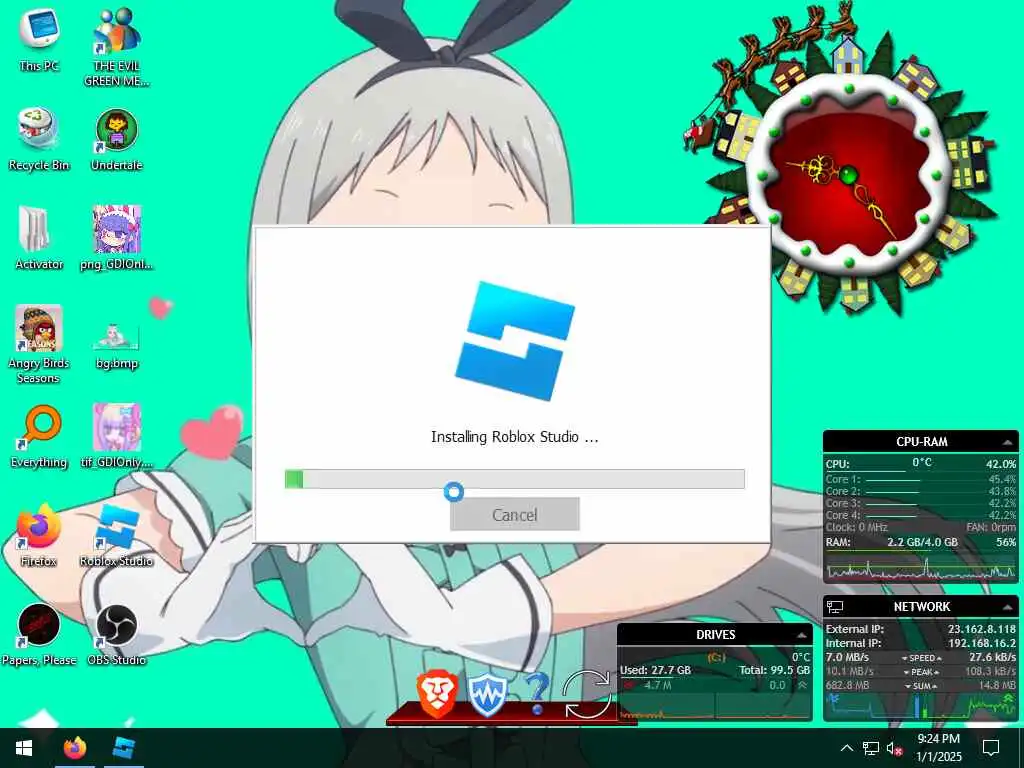Switch to Firefox on the taskbar
Screen dimensions: 1024x768
74,748
